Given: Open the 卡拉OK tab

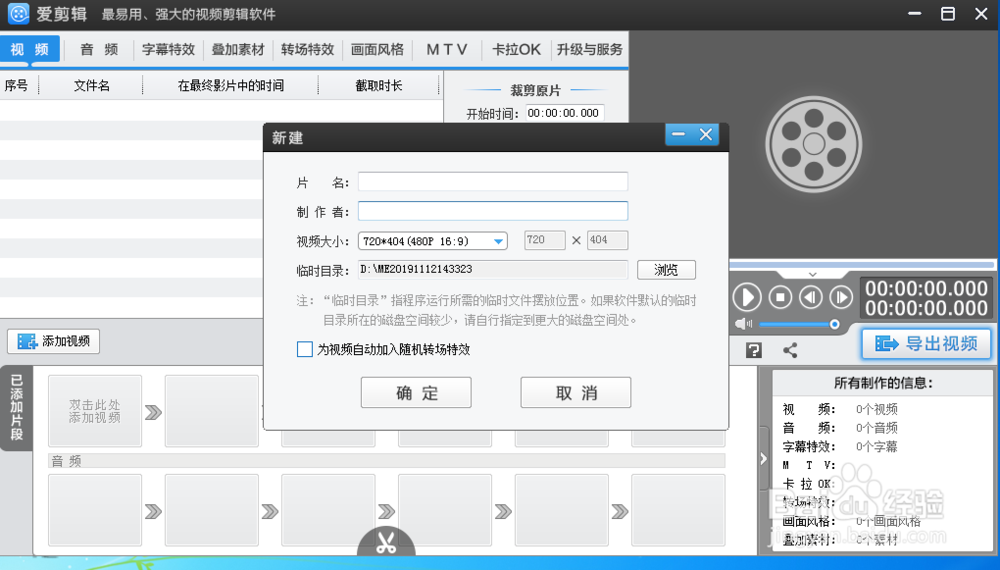Looking at the screenshot, I should [516, 49].
